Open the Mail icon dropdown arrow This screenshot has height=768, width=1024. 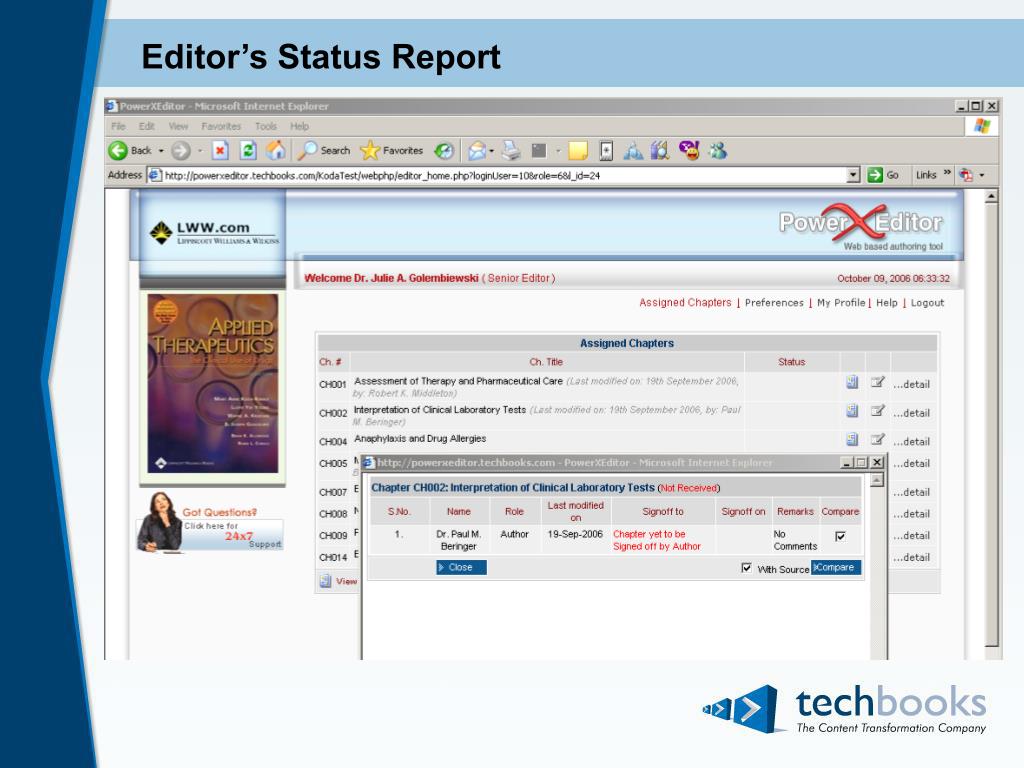[x=492, y=151]
